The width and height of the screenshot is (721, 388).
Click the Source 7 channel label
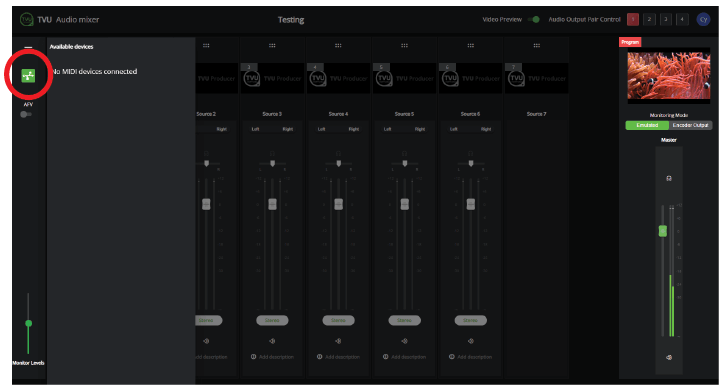coord(537,114)
